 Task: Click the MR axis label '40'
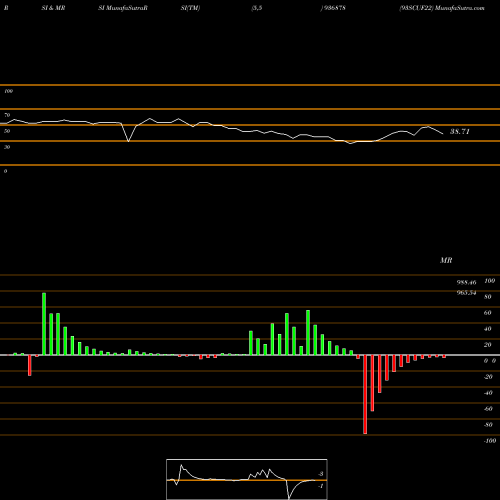488,329
